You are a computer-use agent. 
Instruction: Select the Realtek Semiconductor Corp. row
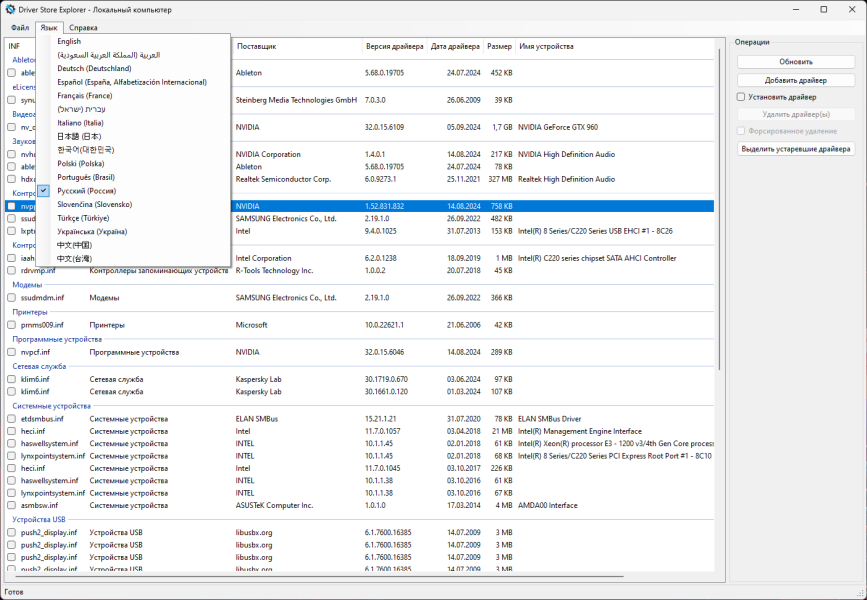point(361,179)
